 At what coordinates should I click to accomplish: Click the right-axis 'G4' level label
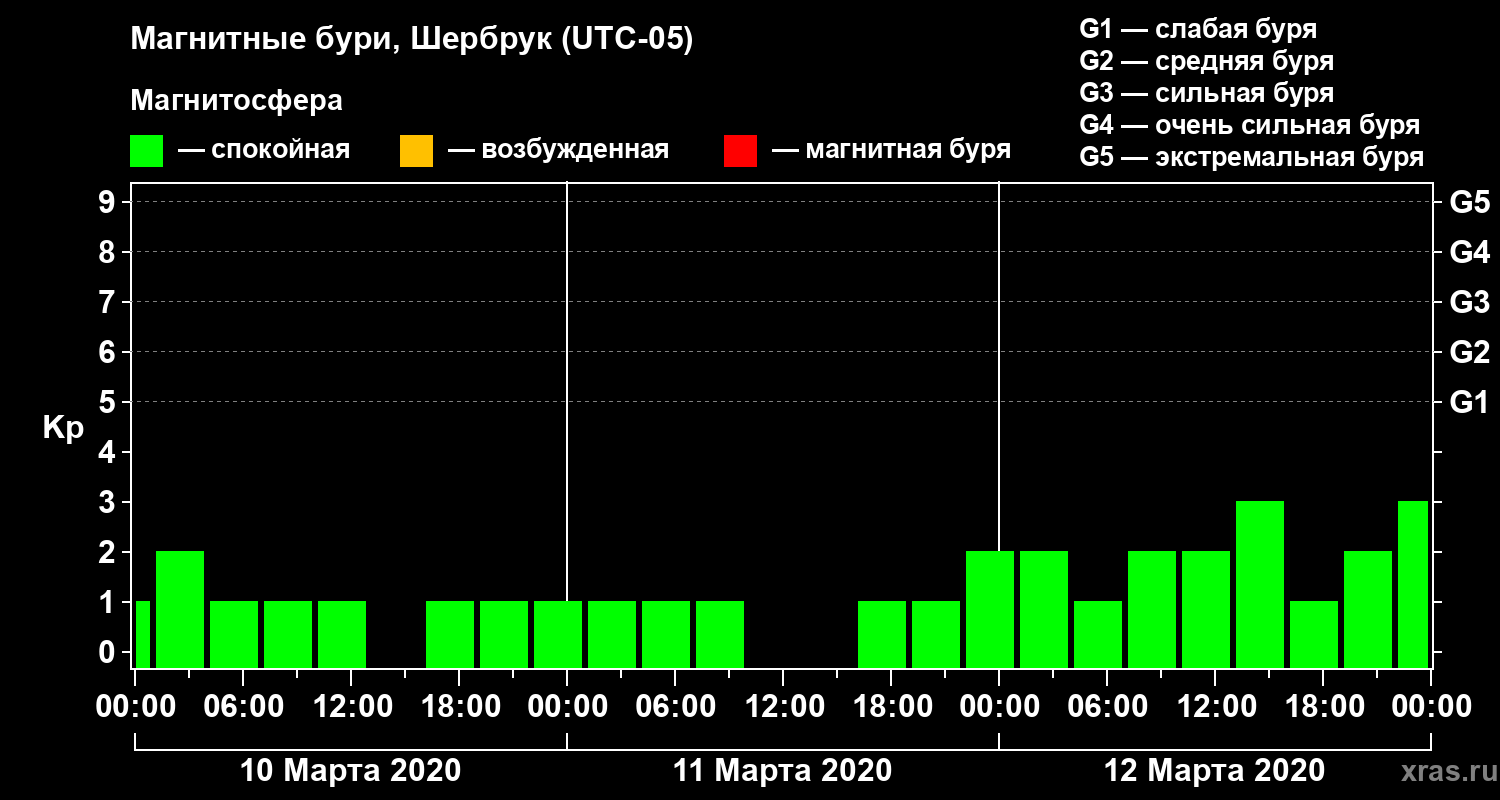(1469, 252)
